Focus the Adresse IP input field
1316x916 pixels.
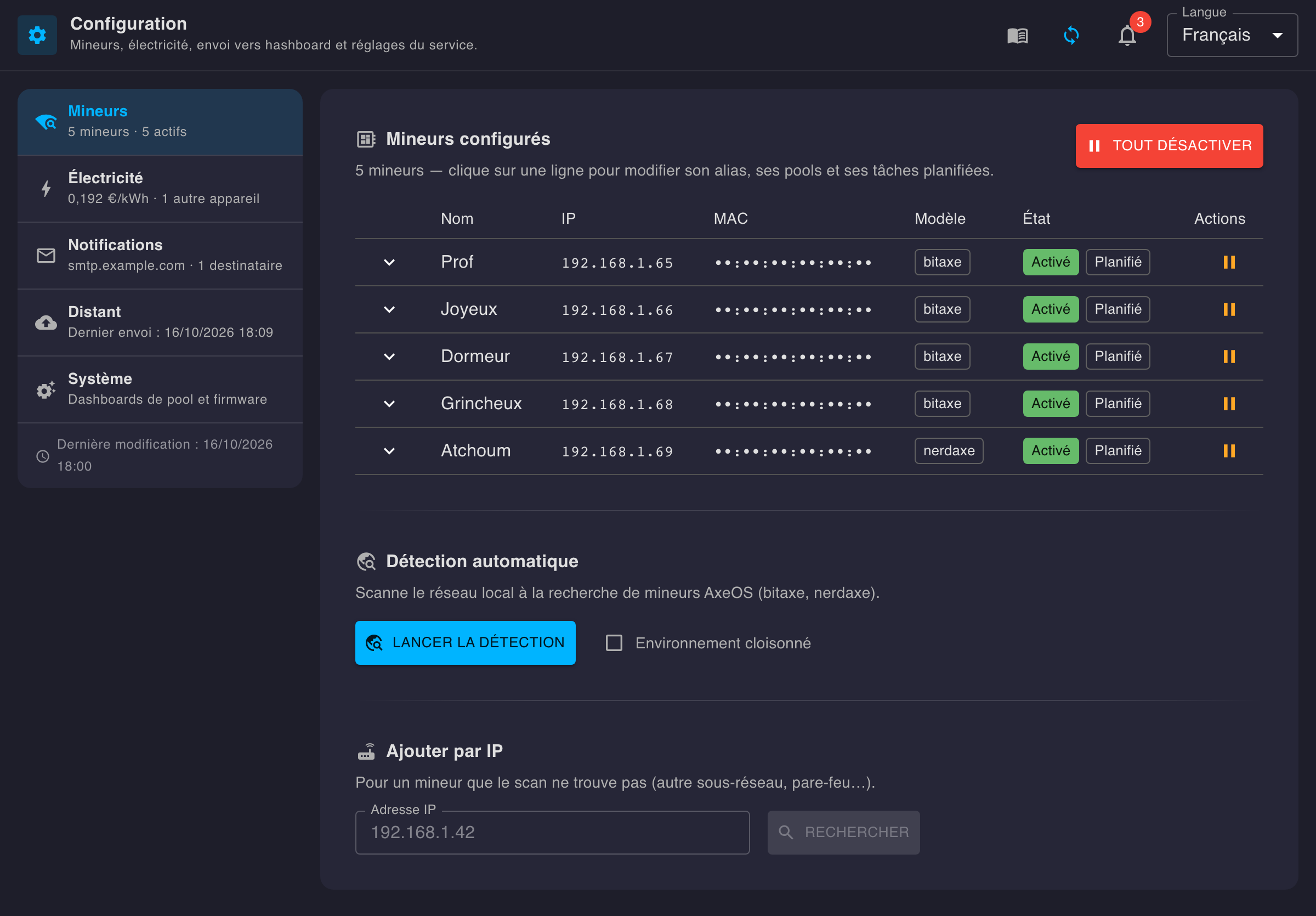(553, 832)
